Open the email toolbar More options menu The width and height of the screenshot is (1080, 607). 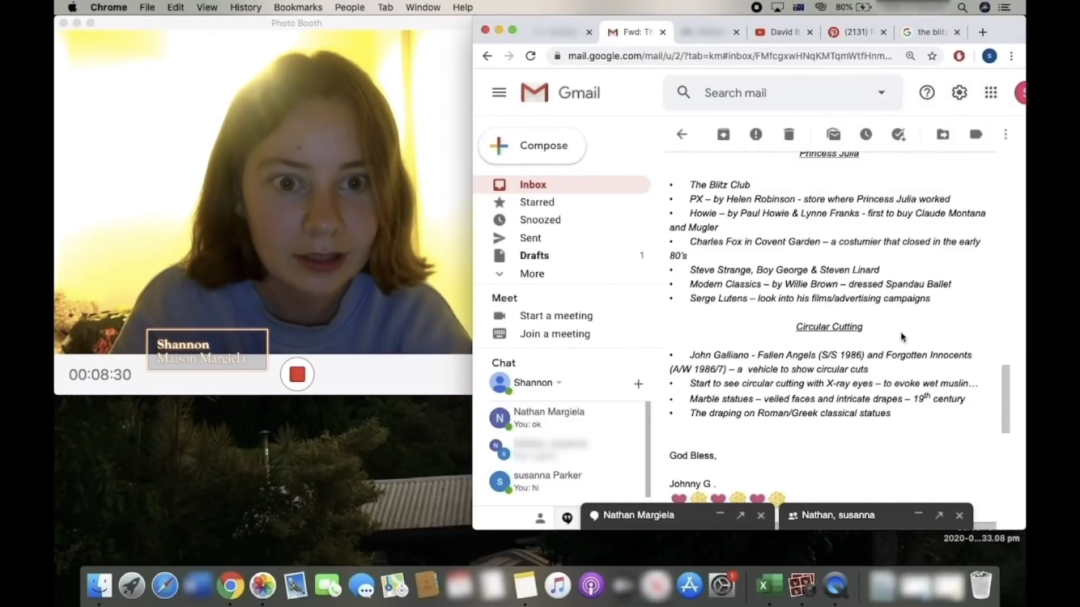pos(1006,134)
